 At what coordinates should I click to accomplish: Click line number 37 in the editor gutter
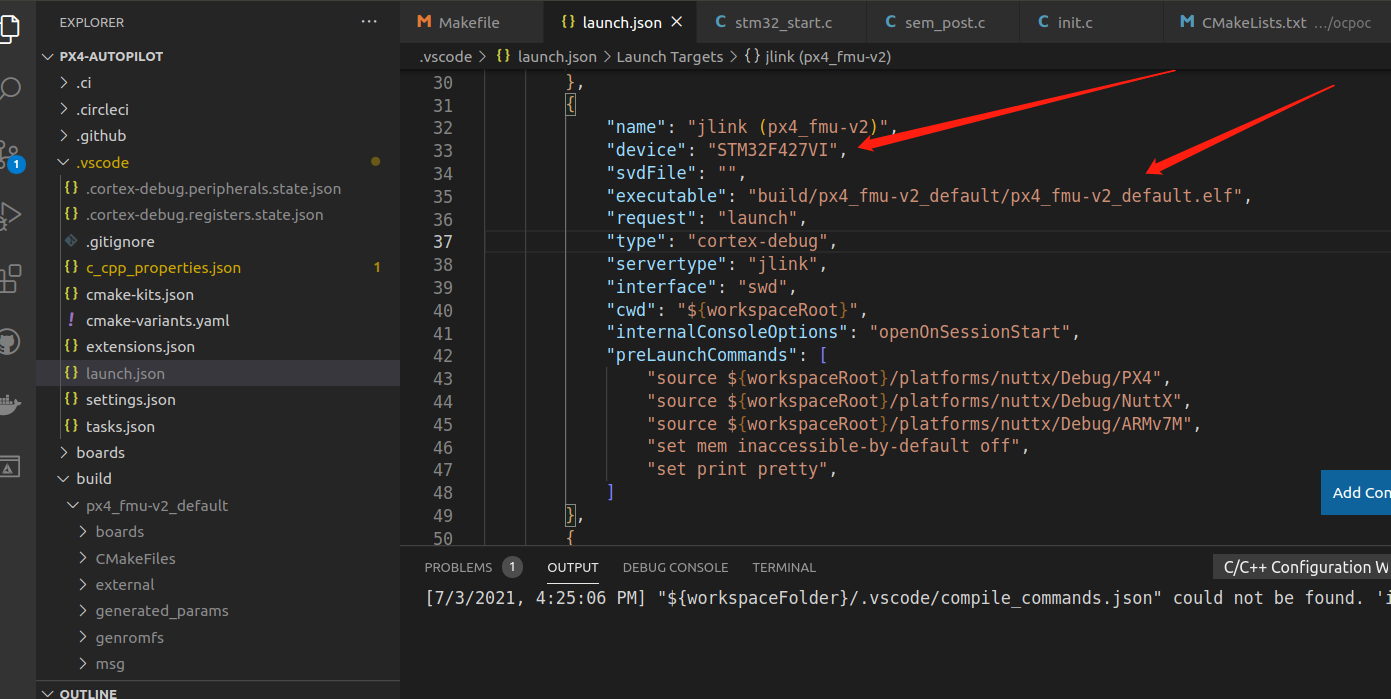(x=443, y=240)
